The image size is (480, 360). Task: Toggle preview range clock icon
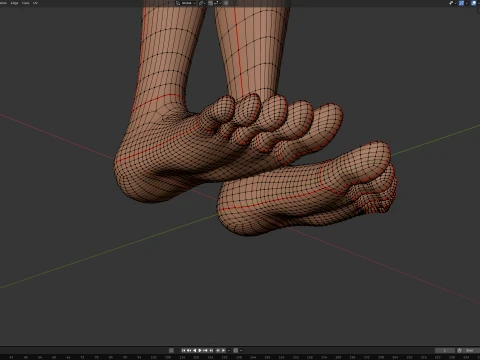click(x=460, y=350)
